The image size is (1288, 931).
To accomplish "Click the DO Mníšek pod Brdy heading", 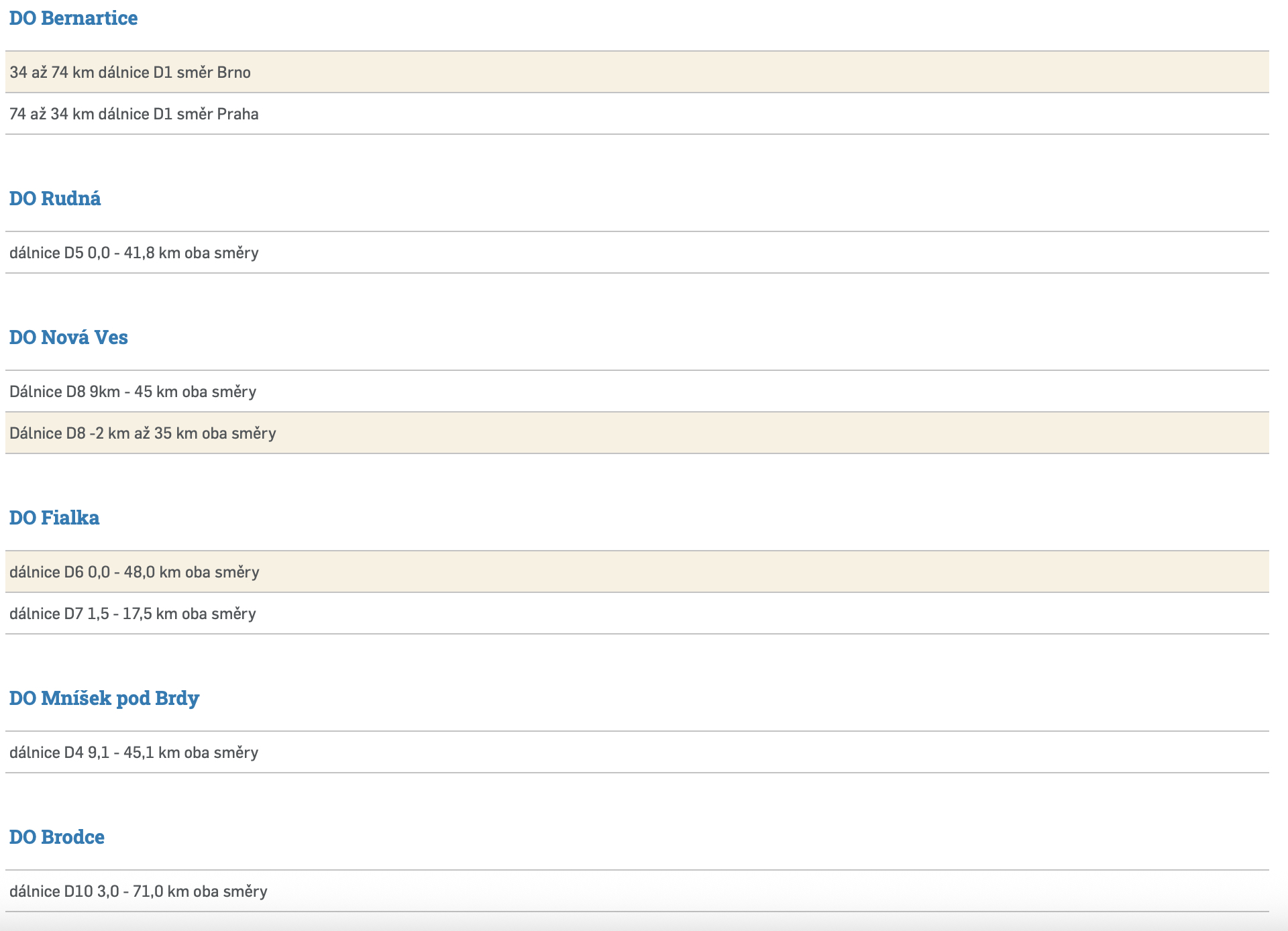I will (x=104, y=698).
